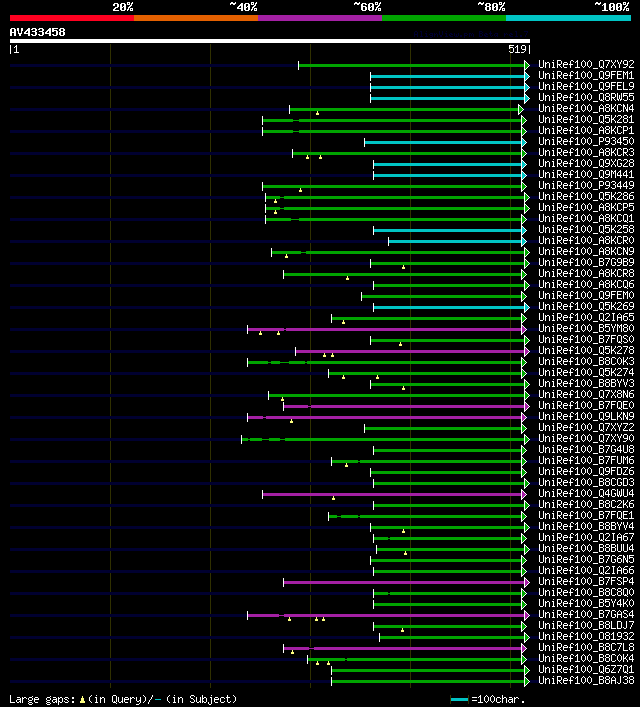Select the UniRef100_Q5K281 label
Viewport: 640px width, 707px height.
(x=586, y=119)
